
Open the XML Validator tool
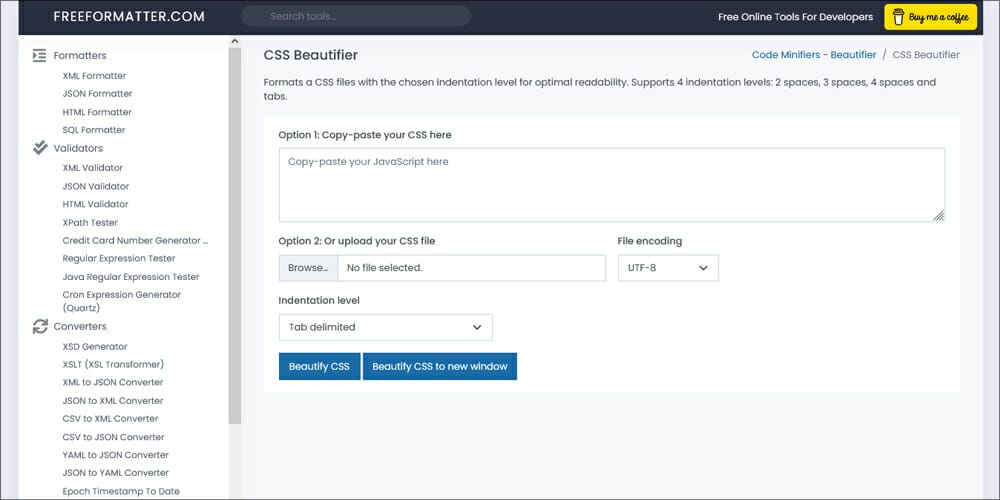[92, 168]
